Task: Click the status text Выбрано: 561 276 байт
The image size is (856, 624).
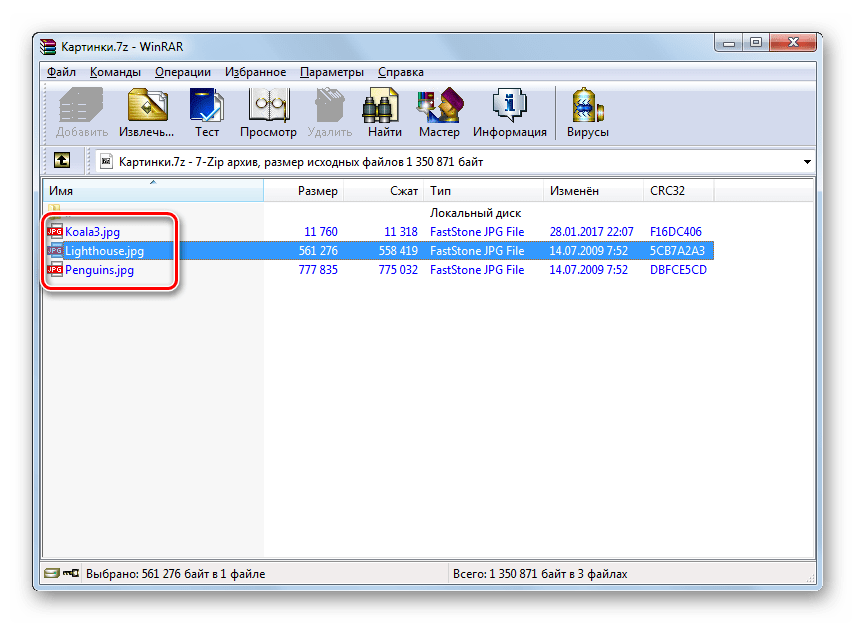Action: click(175, 574)
